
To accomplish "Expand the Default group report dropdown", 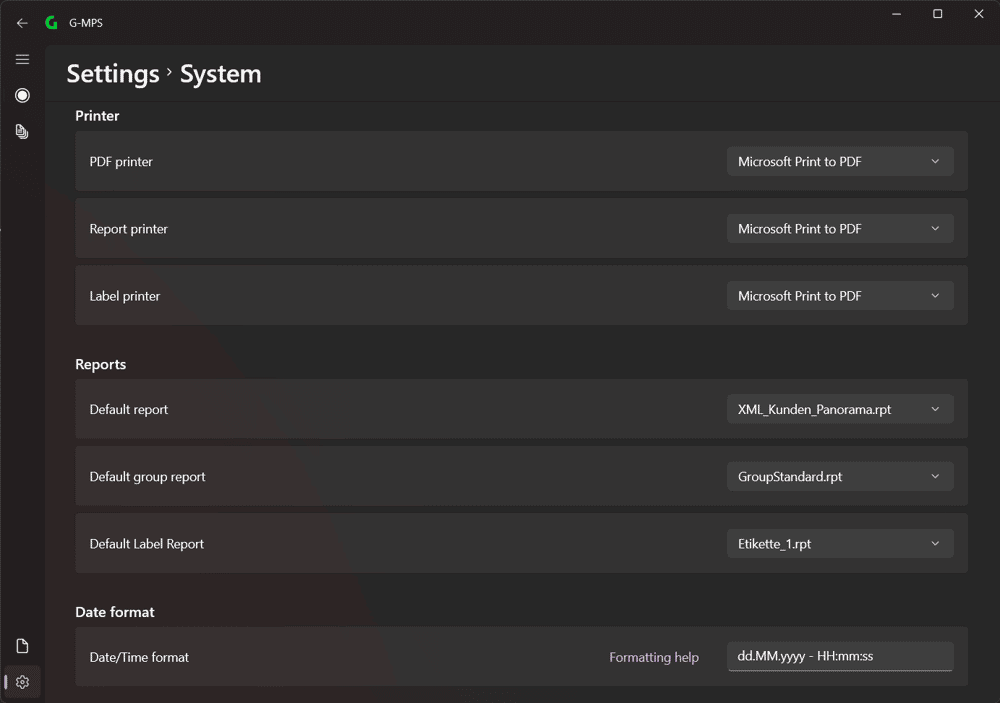I will 840,477.
